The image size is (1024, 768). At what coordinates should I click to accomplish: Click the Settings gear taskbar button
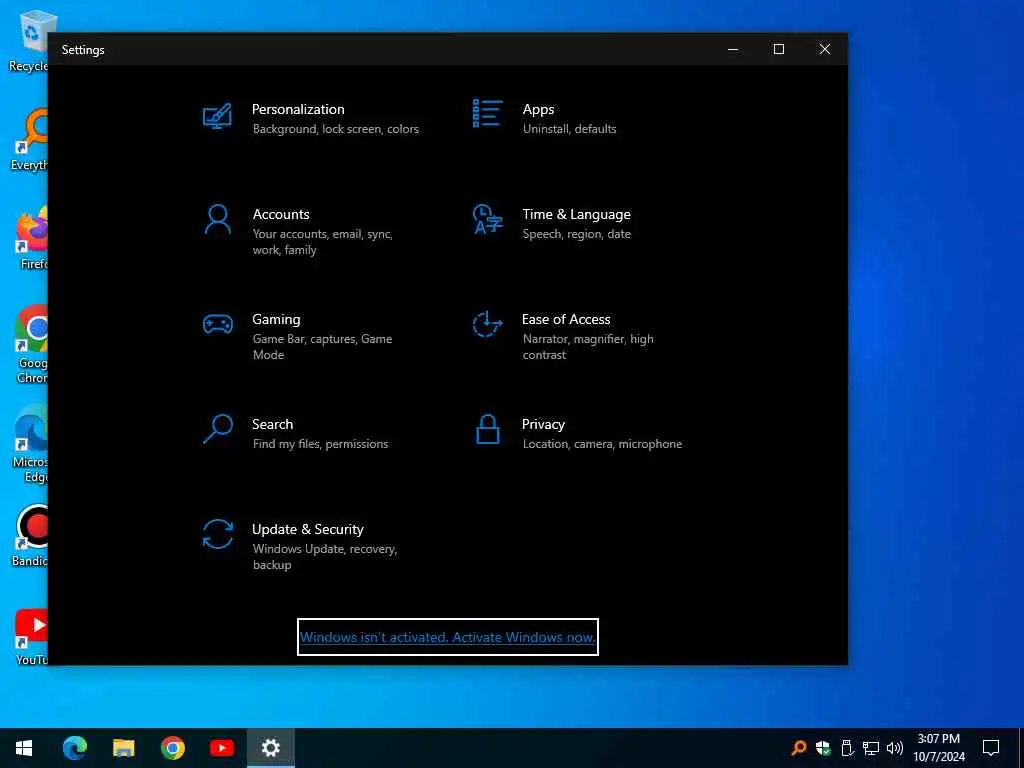(270, 748)
